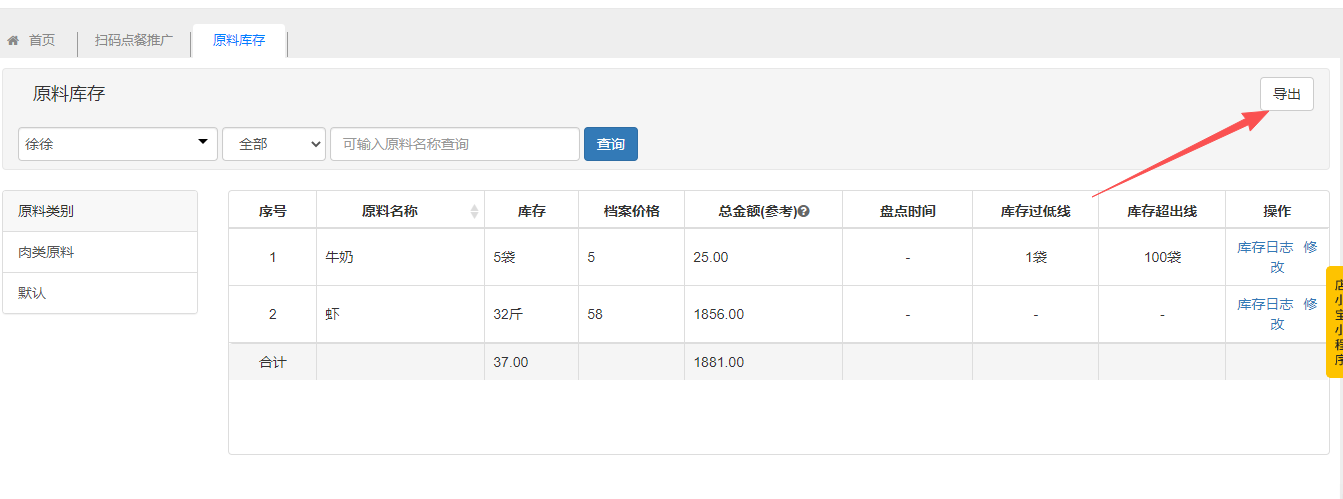Expand the 全部 filter dropdown

coord(274,144)
